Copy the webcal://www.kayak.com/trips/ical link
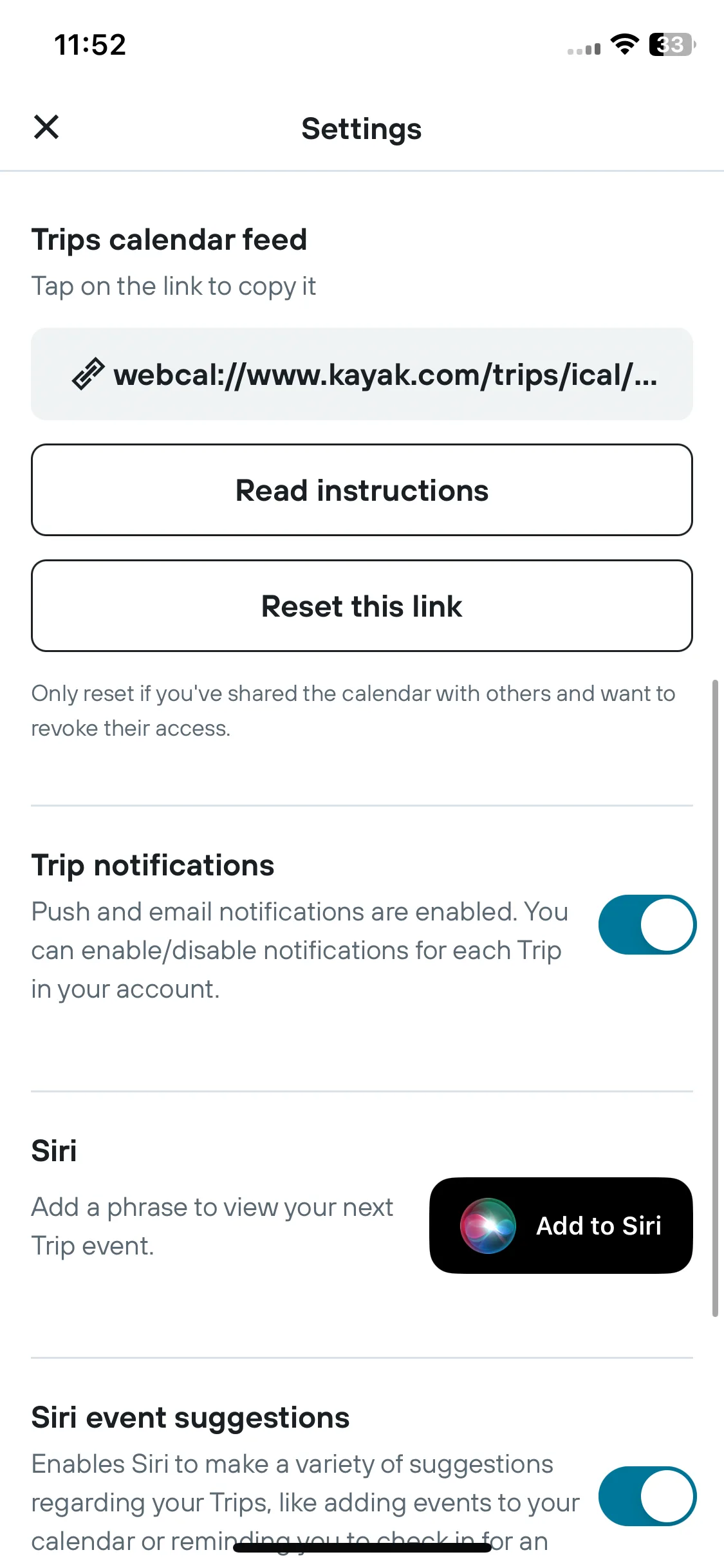The height and width of the screenshot is (1568, 724). coord(362,374)
